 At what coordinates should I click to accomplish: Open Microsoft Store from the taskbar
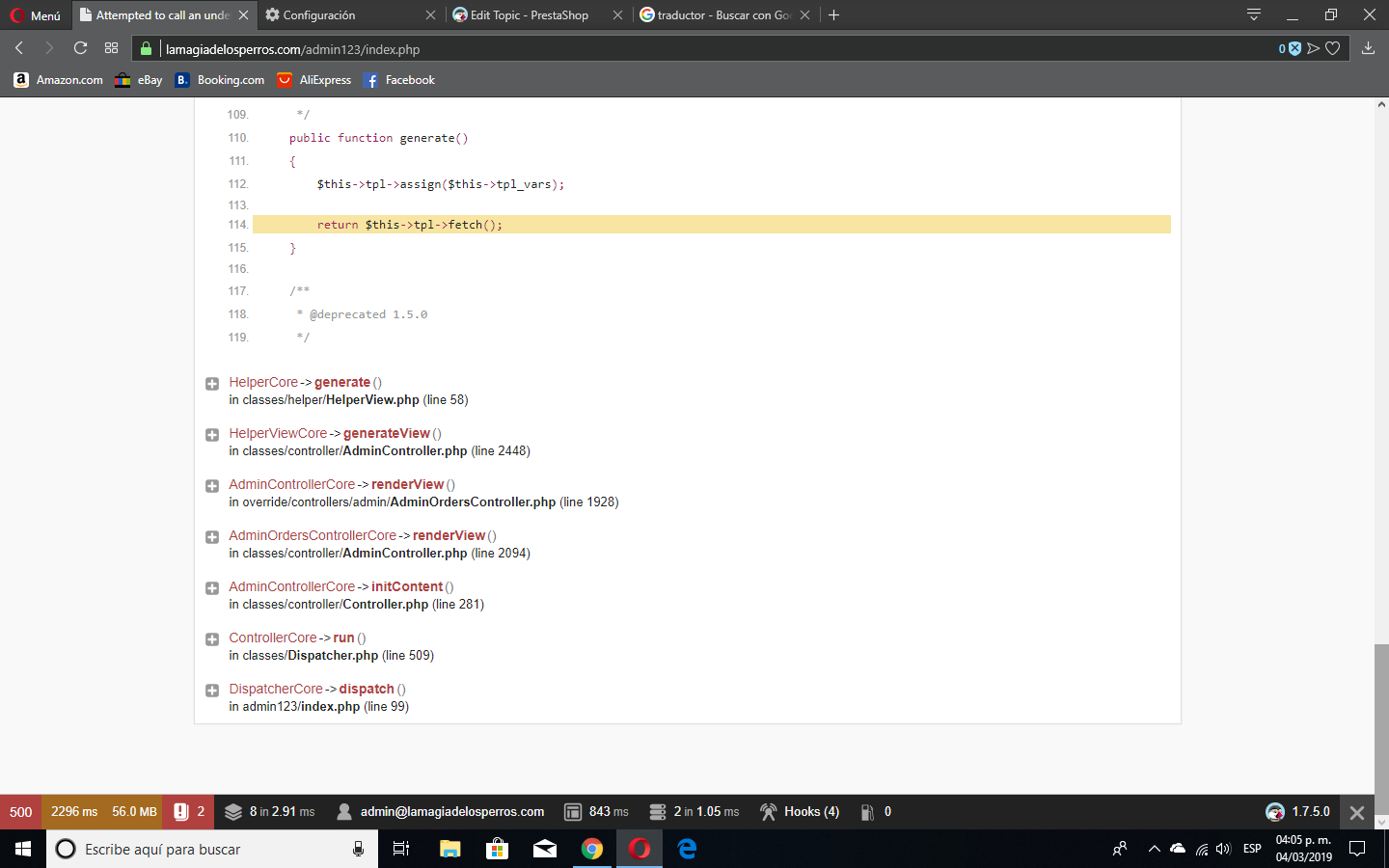point(497,849)
